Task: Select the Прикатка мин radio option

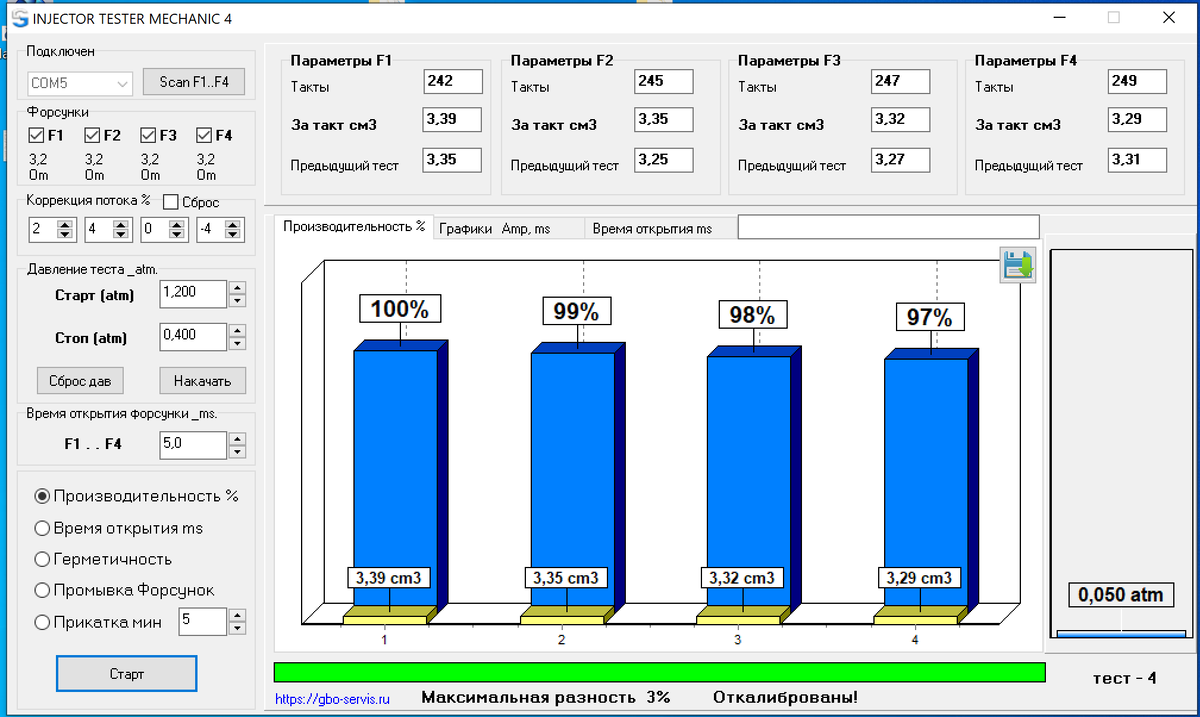Action: tap(42, 622)
